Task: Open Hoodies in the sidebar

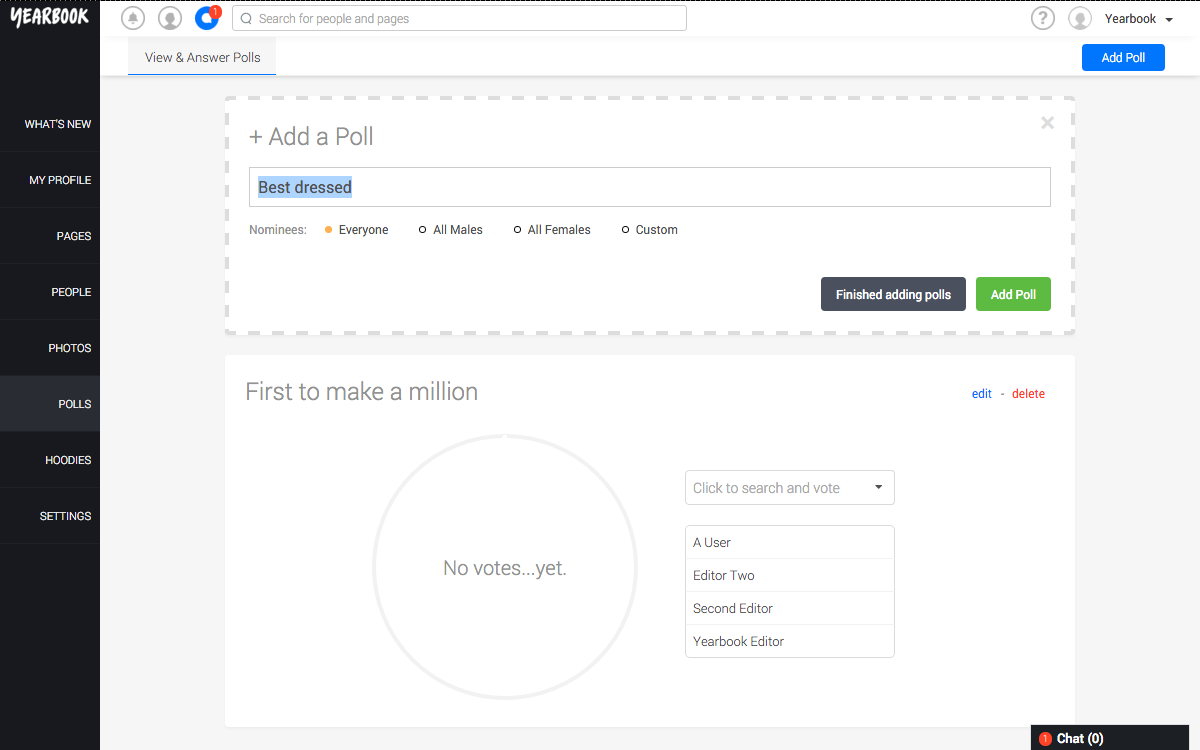Action: (50, 460)
